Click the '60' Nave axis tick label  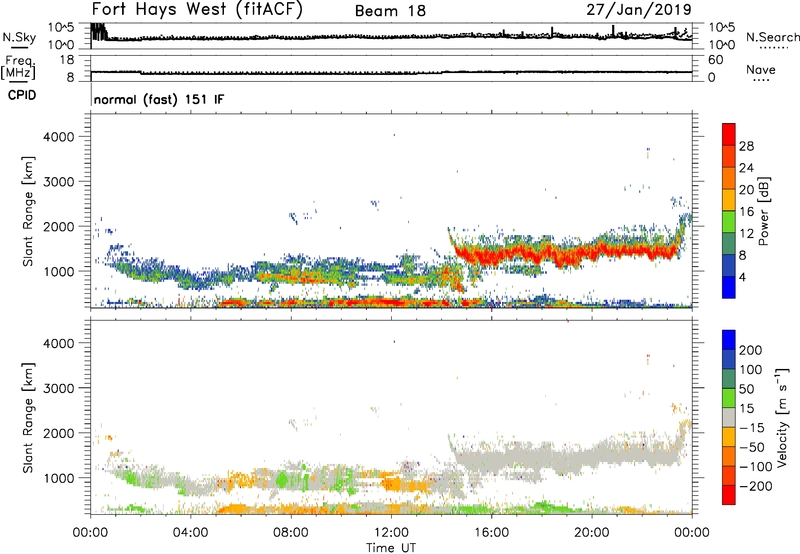click(715, 60)
